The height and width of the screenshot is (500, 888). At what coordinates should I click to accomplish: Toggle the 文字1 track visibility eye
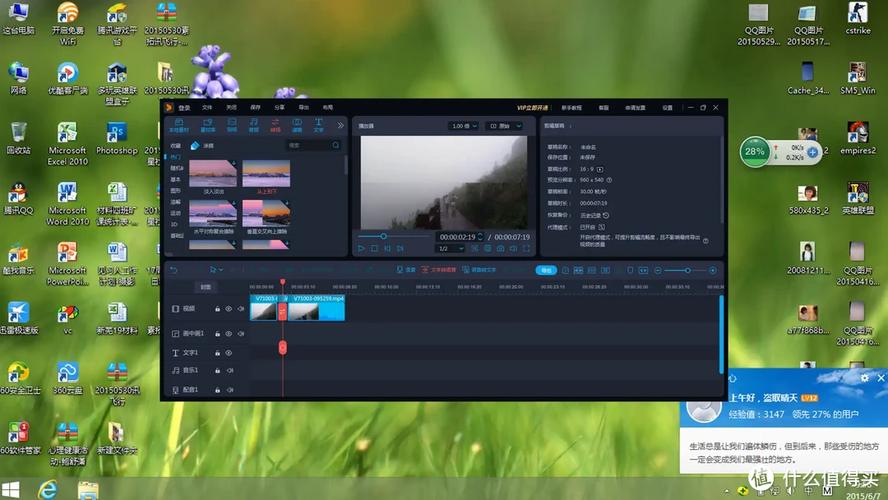click(229, 353)
